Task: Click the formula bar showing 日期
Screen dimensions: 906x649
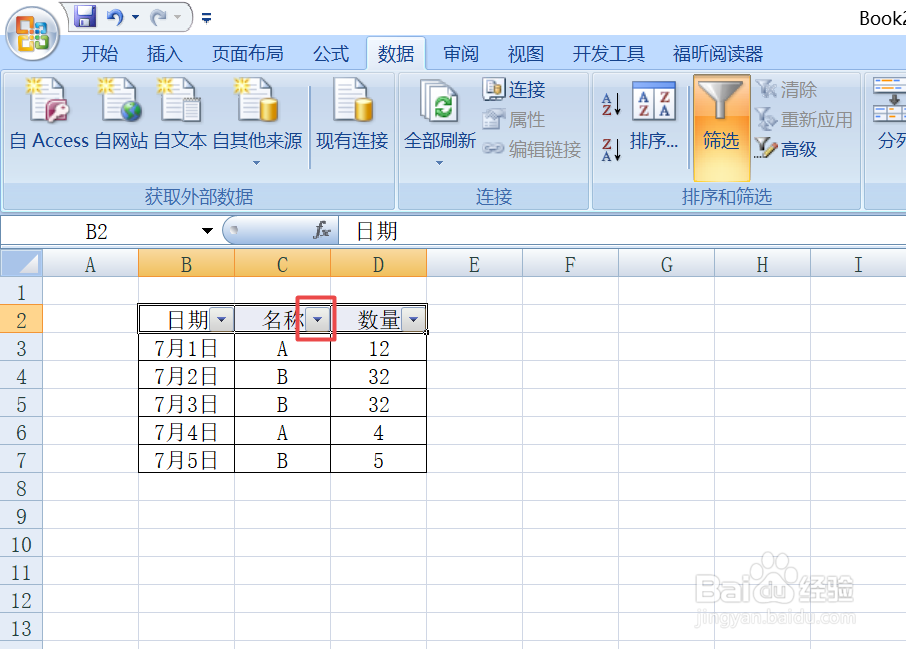Action: coord(623,231)
